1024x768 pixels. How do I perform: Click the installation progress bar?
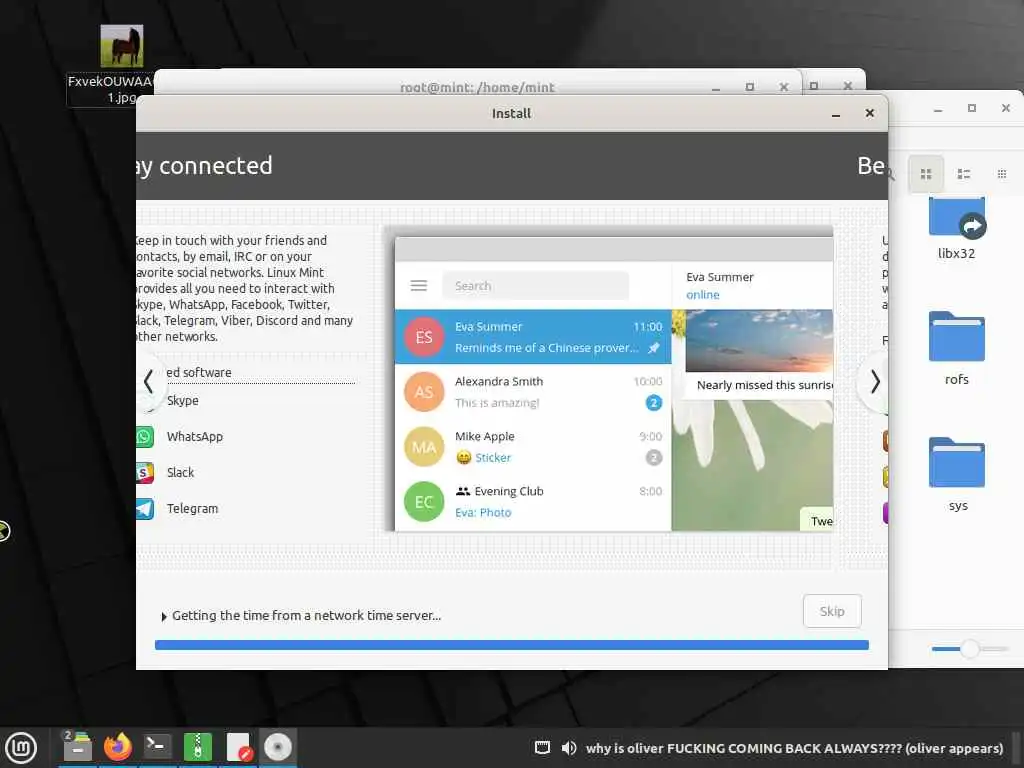point(511,645)
